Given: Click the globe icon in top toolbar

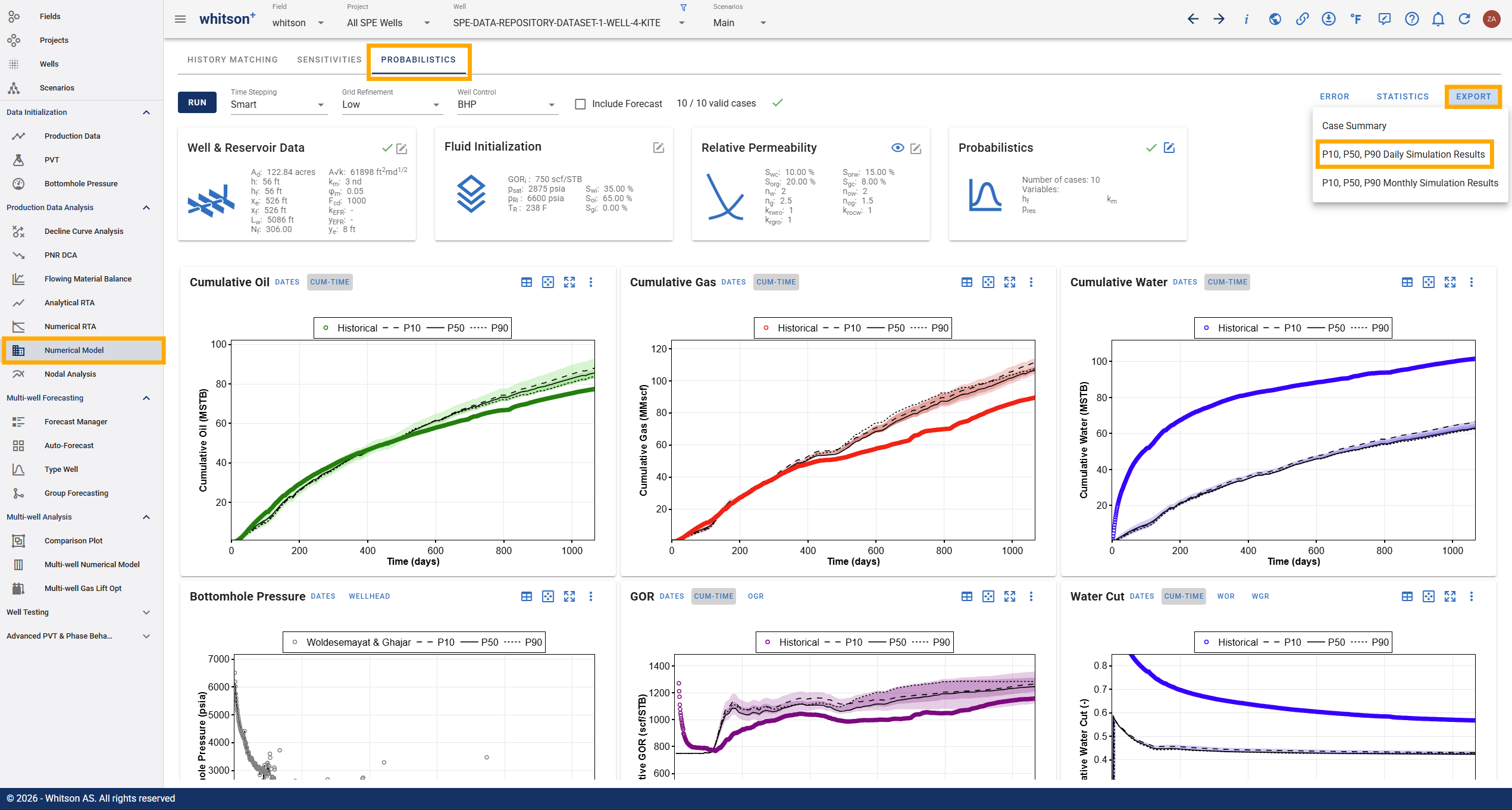Looking at the screenshot, I should 1275,19.
